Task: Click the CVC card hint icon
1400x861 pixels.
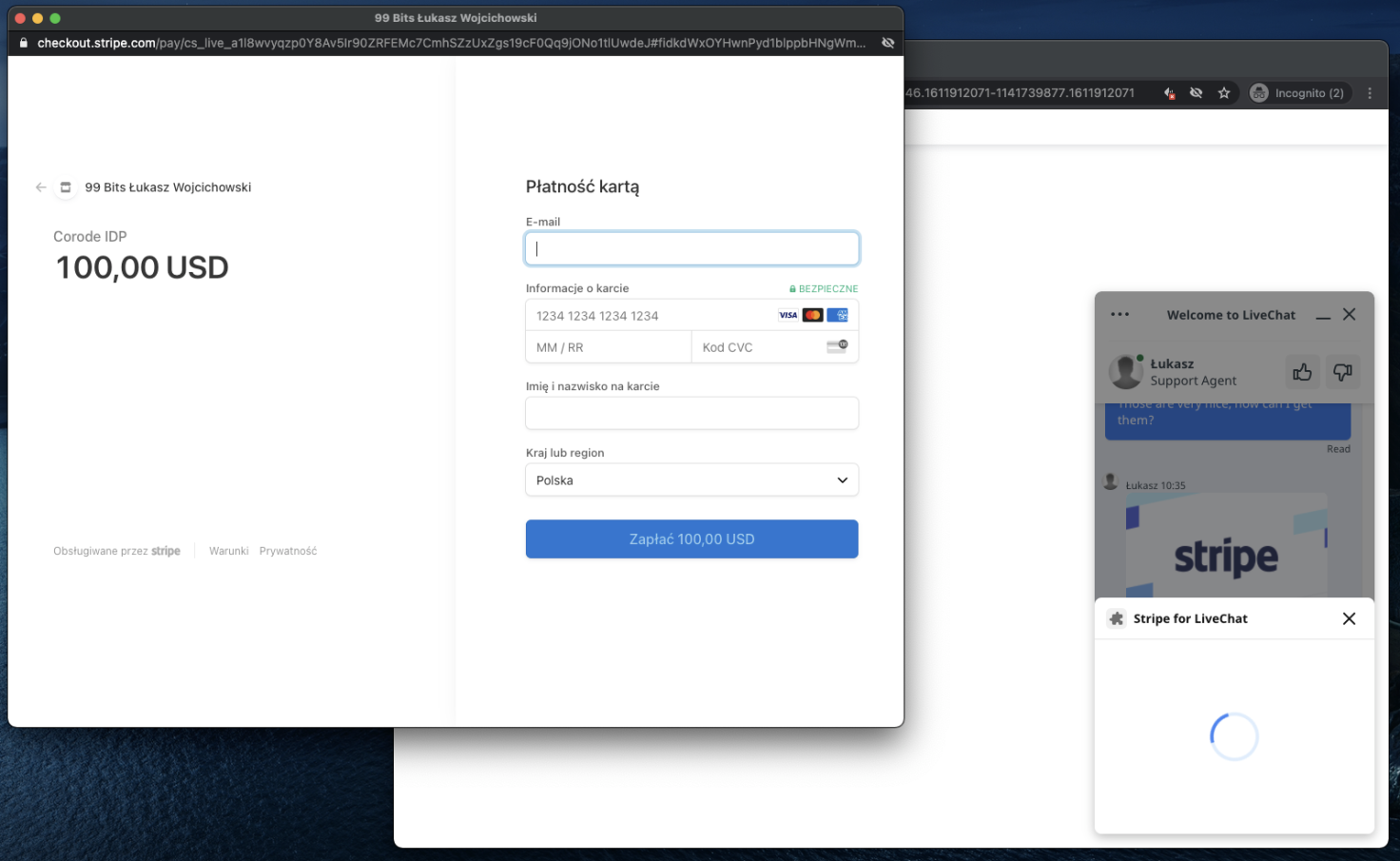Action: coord(837,346)
